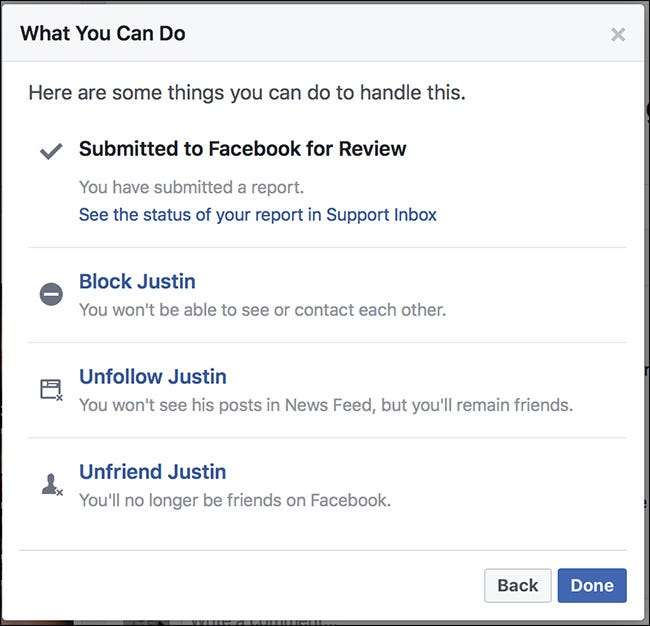
Task: Click the 'won't be able to see or contact' description
Action: coord(262,309)
